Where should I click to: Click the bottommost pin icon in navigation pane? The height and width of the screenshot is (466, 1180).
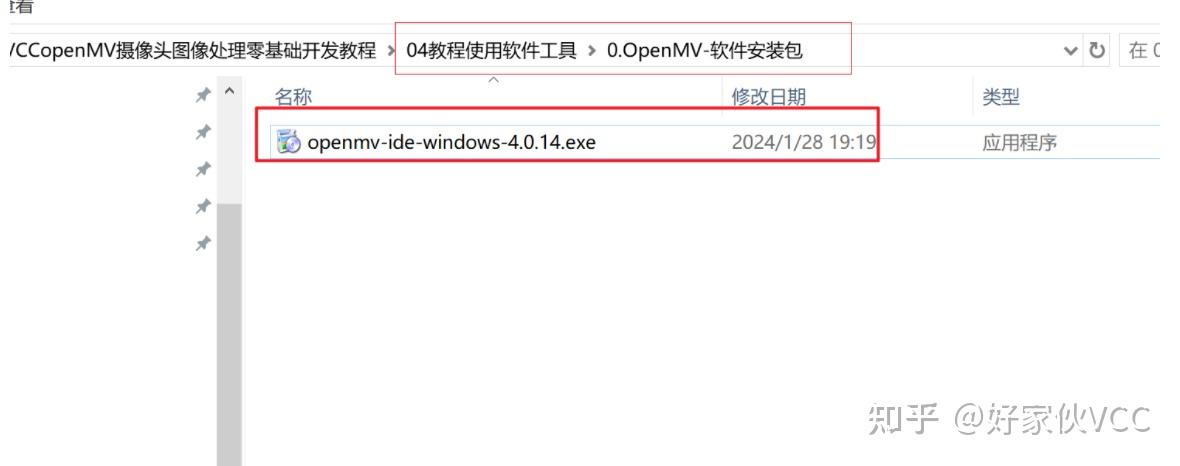[202, 244]
